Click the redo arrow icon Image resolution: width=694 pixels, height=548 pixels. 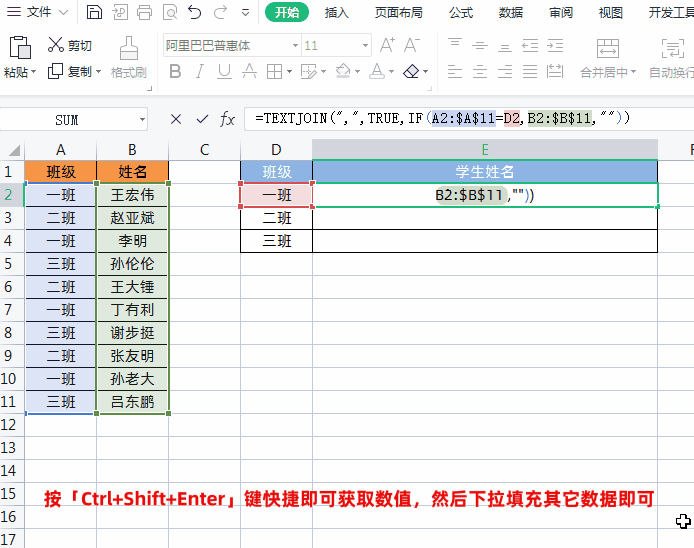click(220, 12)
